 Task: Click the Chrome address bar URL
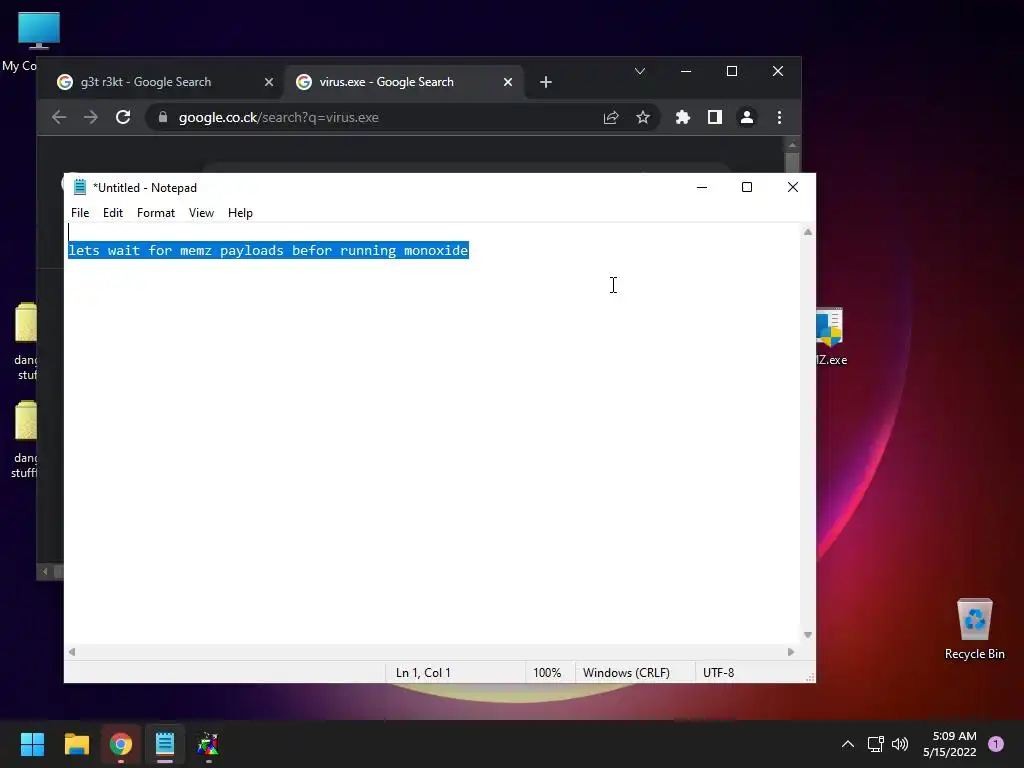(x=279, y=118)
